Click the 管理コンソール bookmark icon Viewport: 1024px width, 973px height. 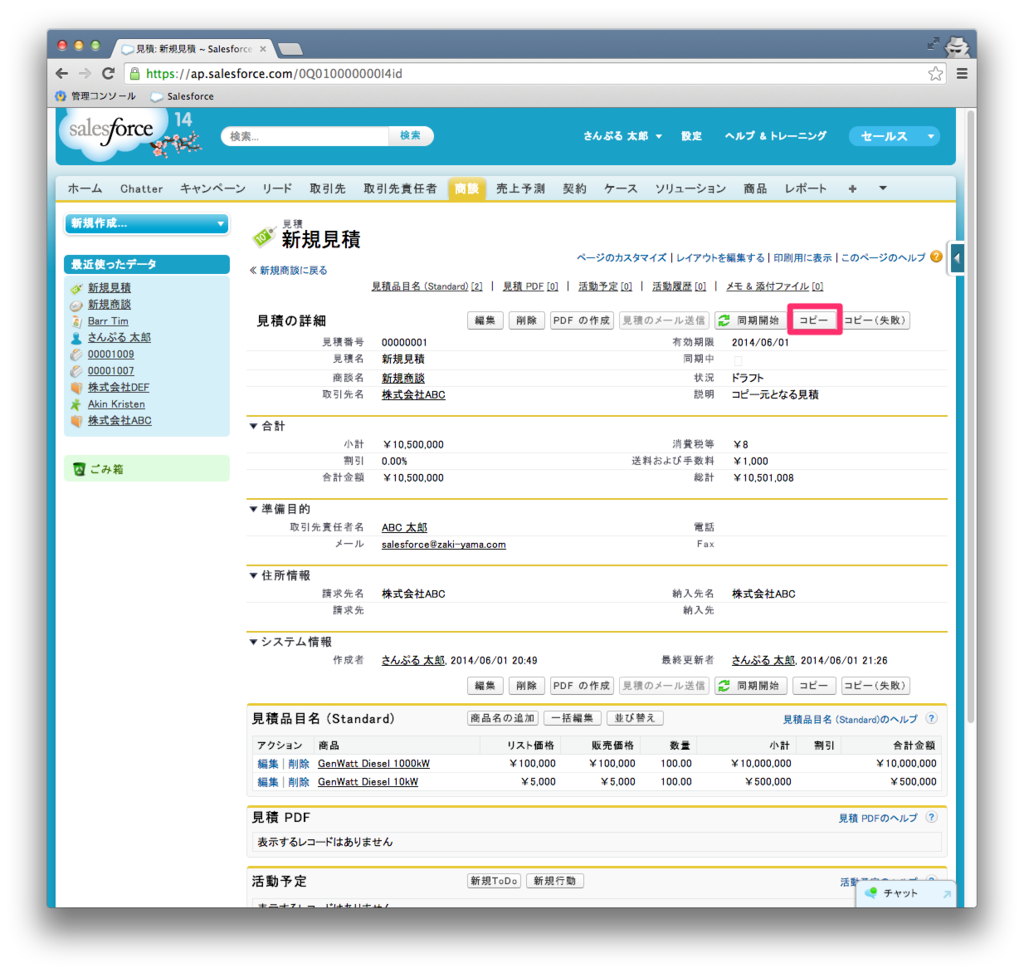pos(61,96)
